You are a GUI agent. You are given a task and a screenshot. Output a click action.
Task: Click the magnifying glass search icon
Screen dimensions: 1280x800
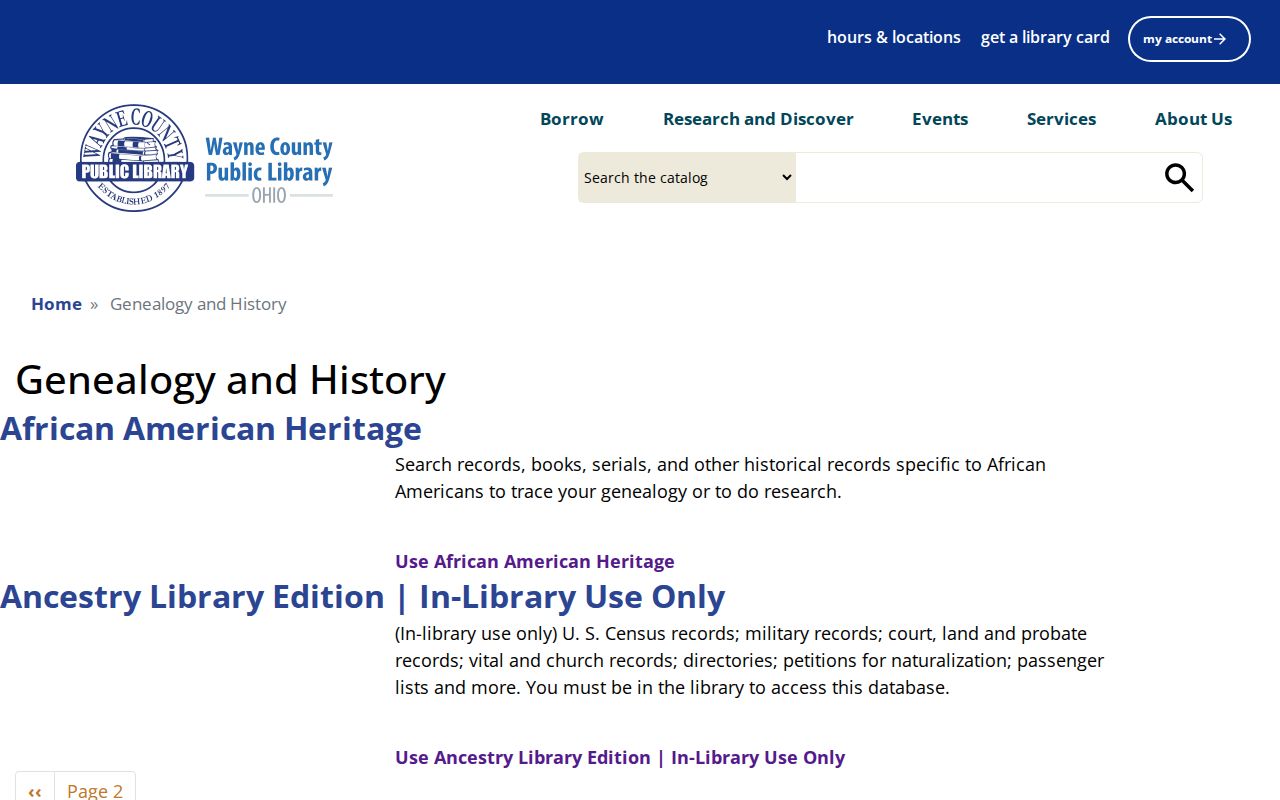click(1179, 178)
